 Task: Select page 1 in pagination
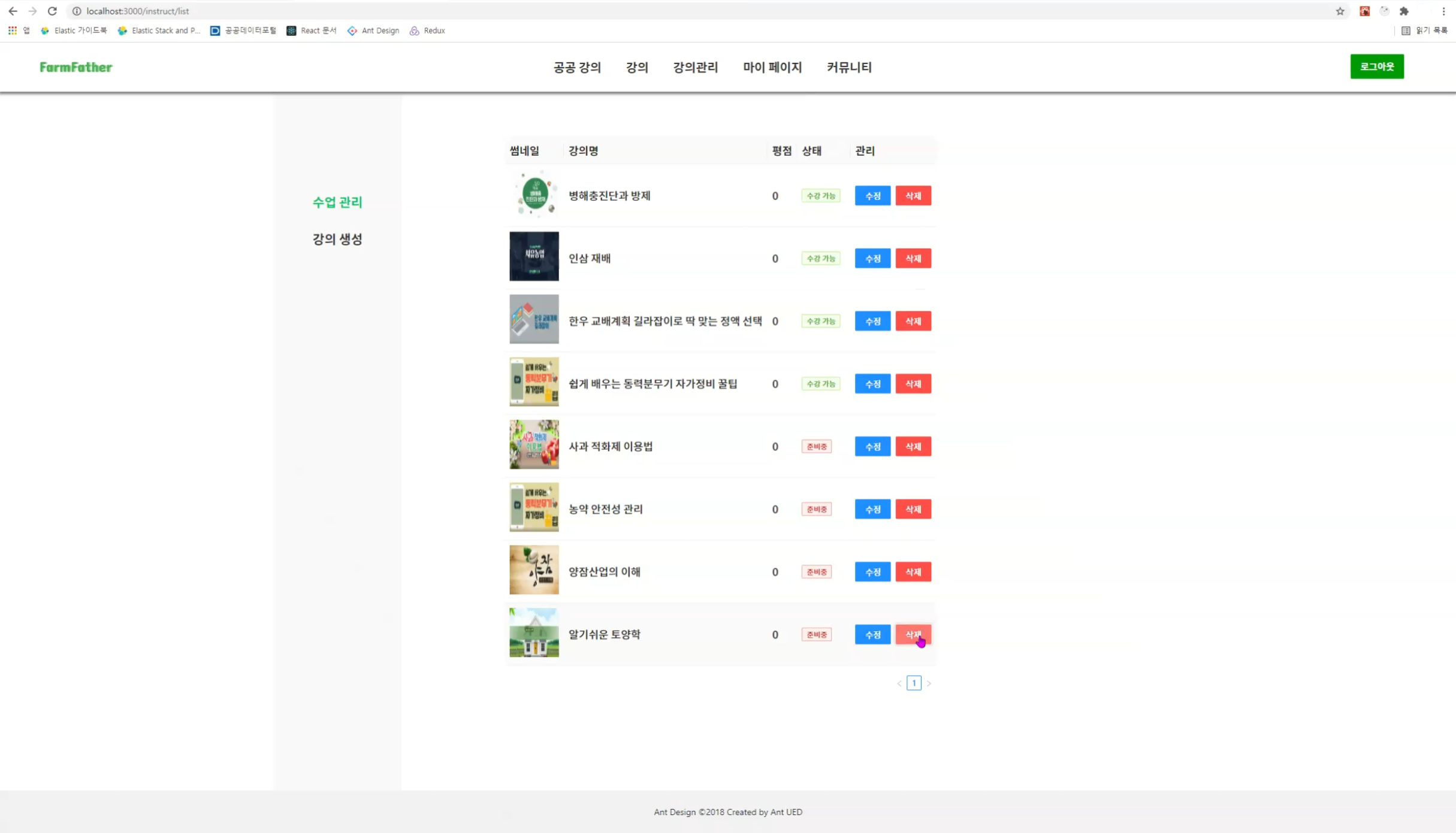(914, 683)
